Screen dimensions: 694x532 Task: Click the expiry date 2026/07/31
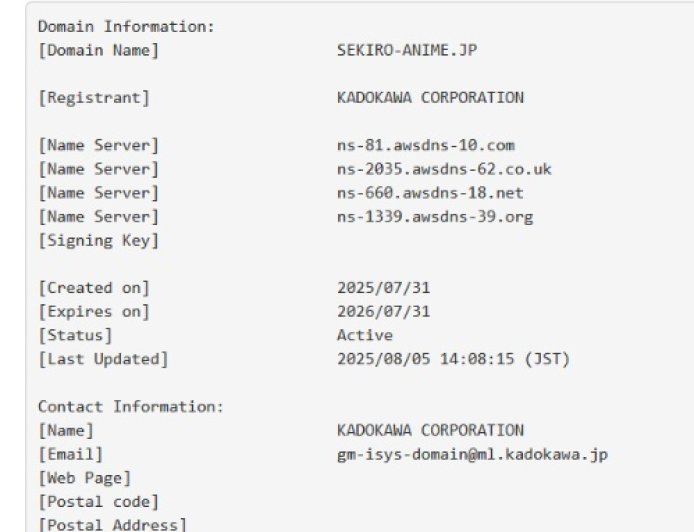pyautogui.click(x=384, y=312)
